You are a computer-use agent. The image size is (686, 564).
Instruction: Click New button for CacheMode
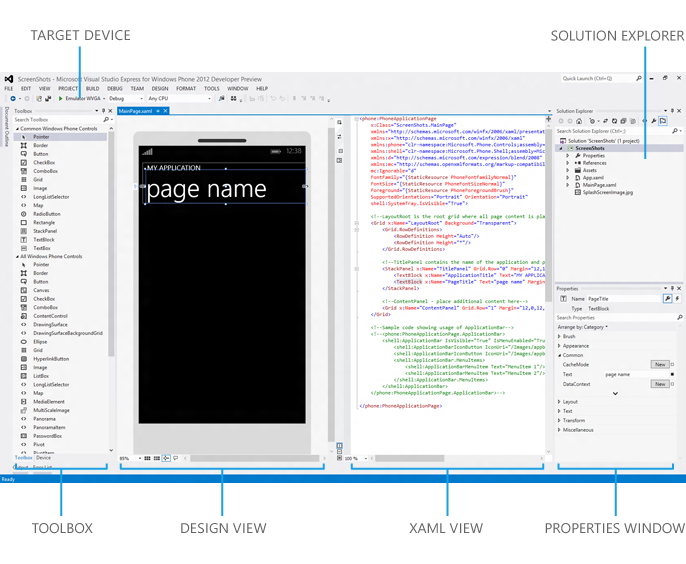(660, 364)
